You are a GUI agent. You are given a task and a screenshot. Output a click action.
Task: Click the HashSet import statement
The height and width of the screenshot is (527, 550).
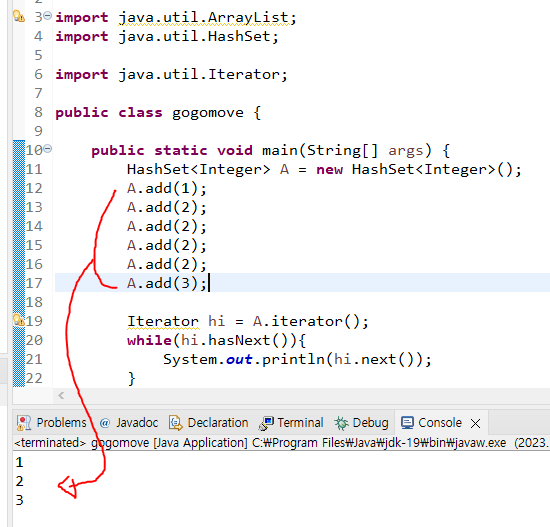coord(167,36)
